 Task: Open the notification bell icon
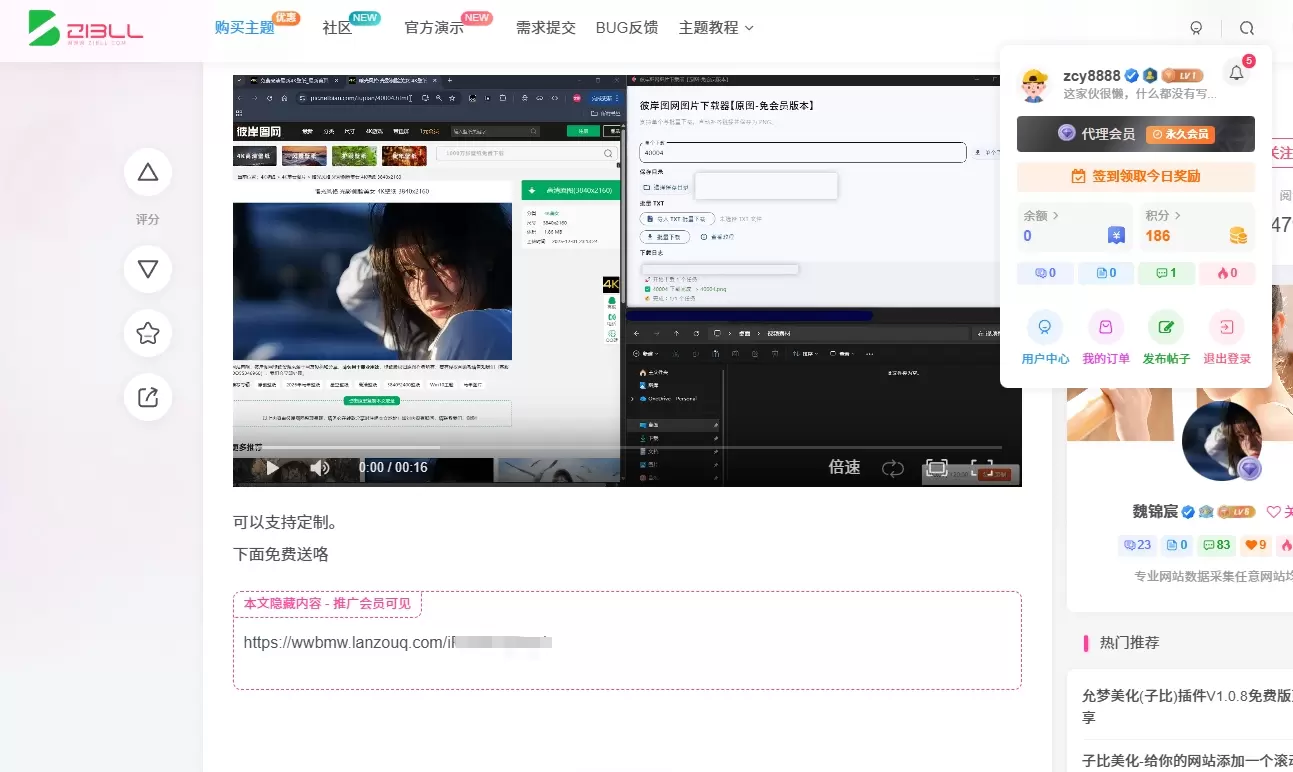point(1237,73)
